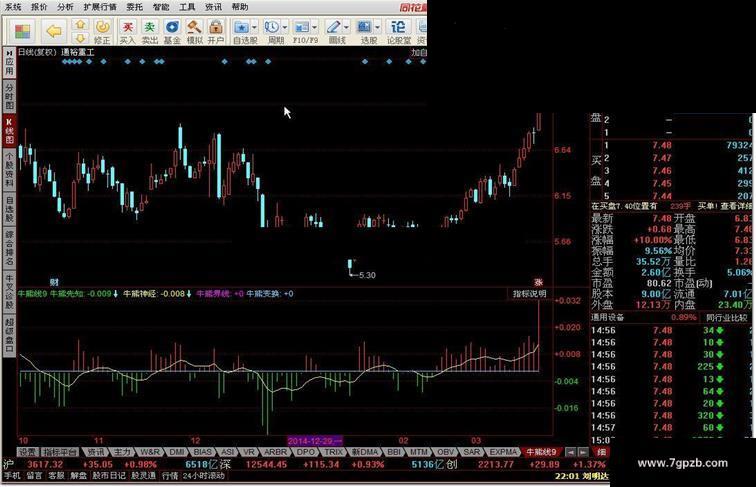756x487 pixels.
Task: Click the colorful grid home icon
Action: click(x=22, y=31)
